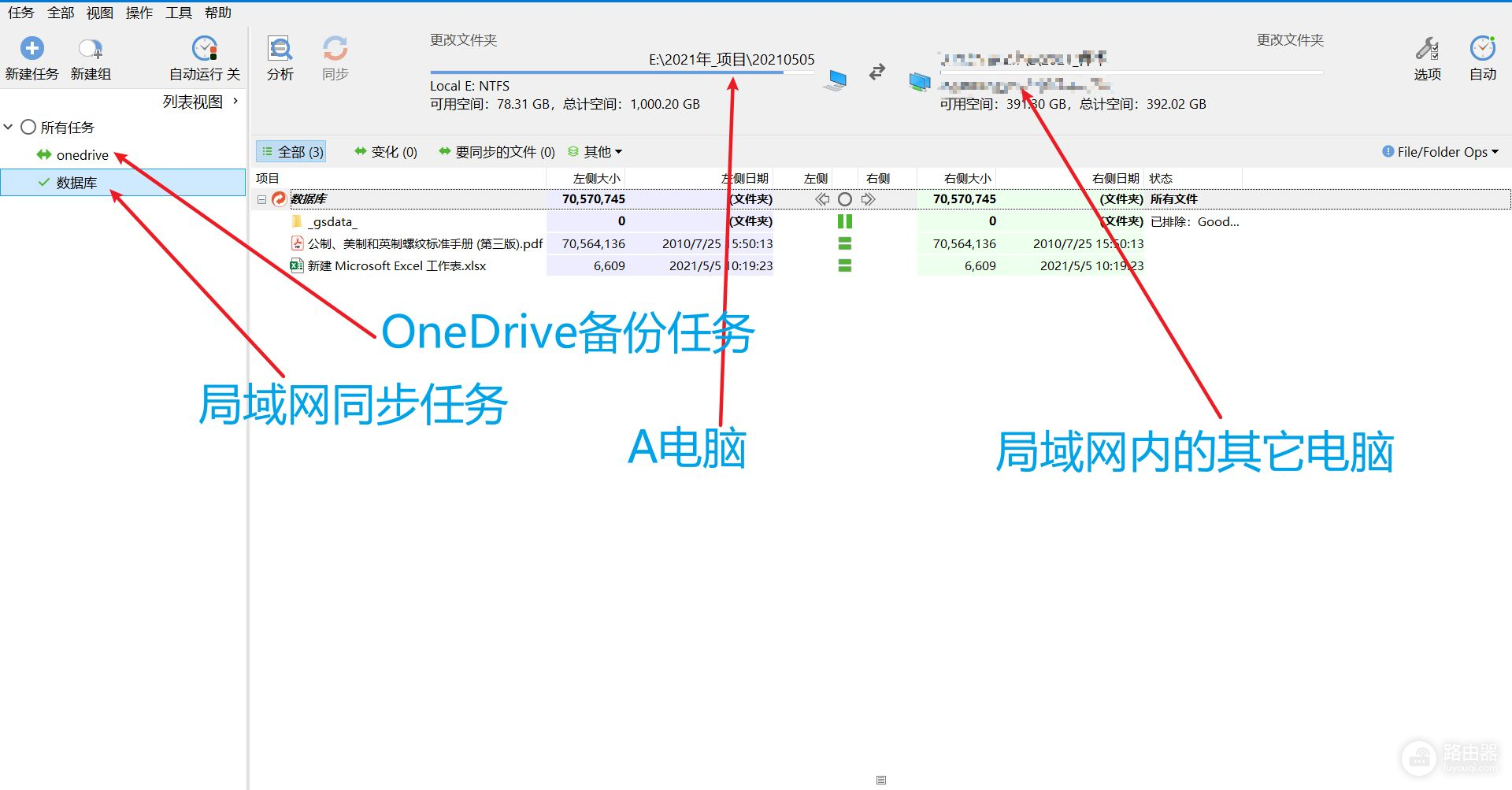This screenshot has height=790, width=1512.
Task: Click the right 更改文件夹 link
Action: (x=1290, y=40)
